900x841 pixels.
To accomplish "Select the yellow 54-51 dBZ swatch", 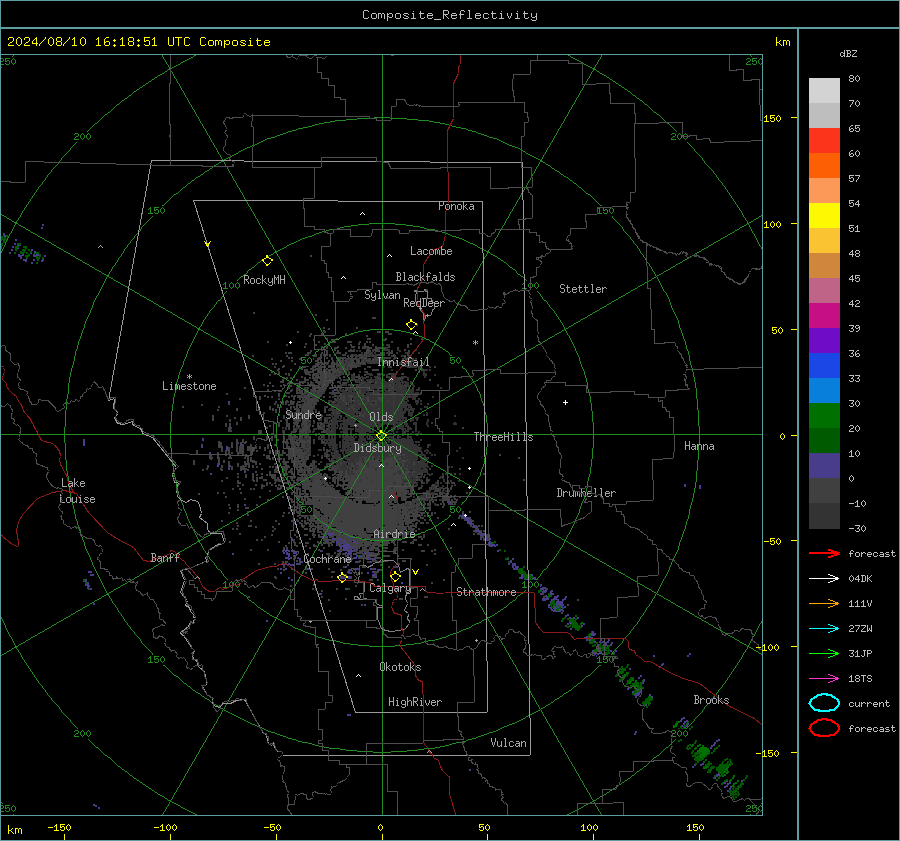I will (x=824, y=216).
